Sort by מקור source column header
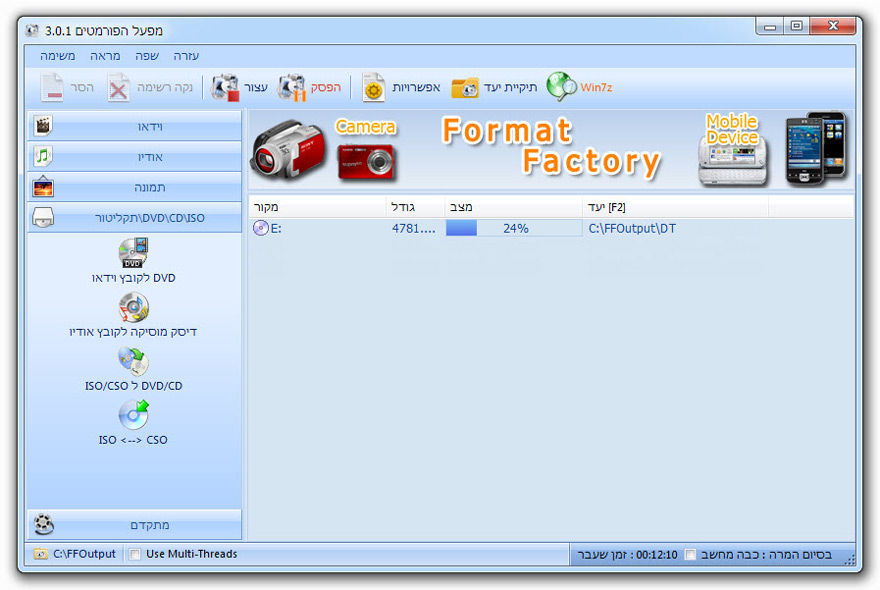This screenshot has width=880, height=590. pyautogui.click(x=317, y=207)
